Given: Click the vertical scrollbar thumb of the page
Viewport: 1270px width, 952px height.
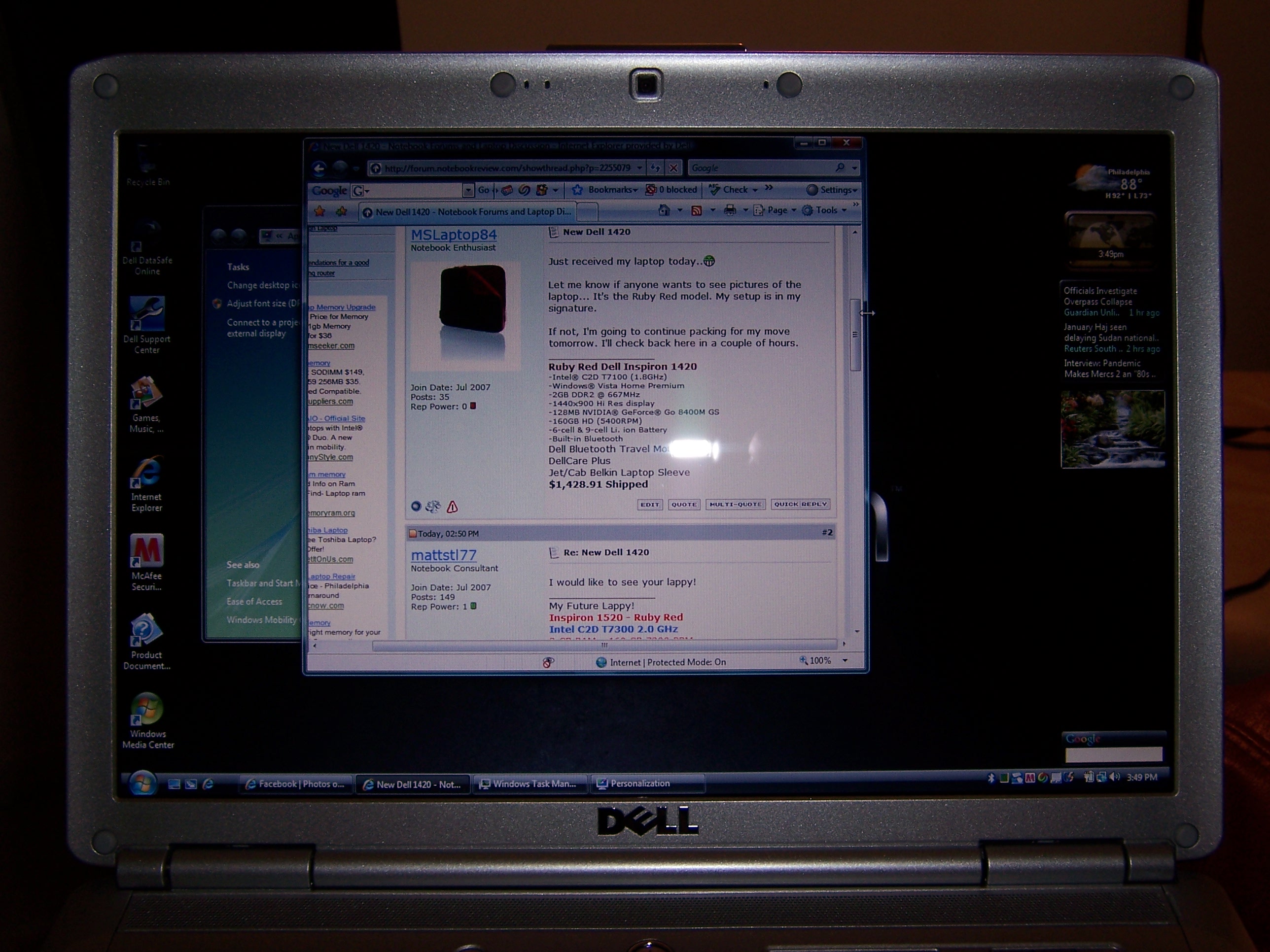Looking at the screenshot, I should (x=855, y=335).
